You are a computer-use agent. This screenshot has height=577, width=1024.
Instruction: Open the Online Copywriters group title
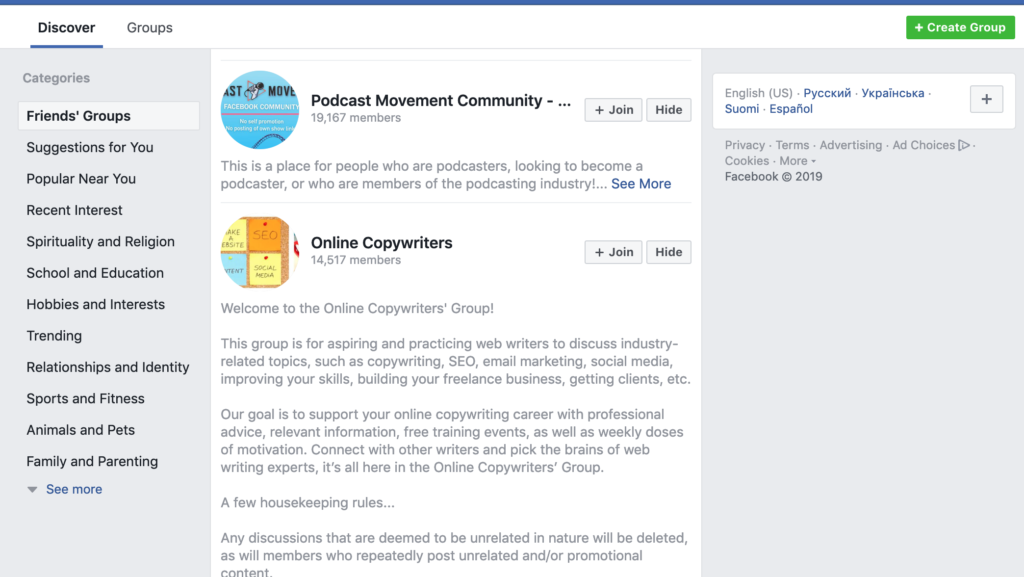point(381,243)
